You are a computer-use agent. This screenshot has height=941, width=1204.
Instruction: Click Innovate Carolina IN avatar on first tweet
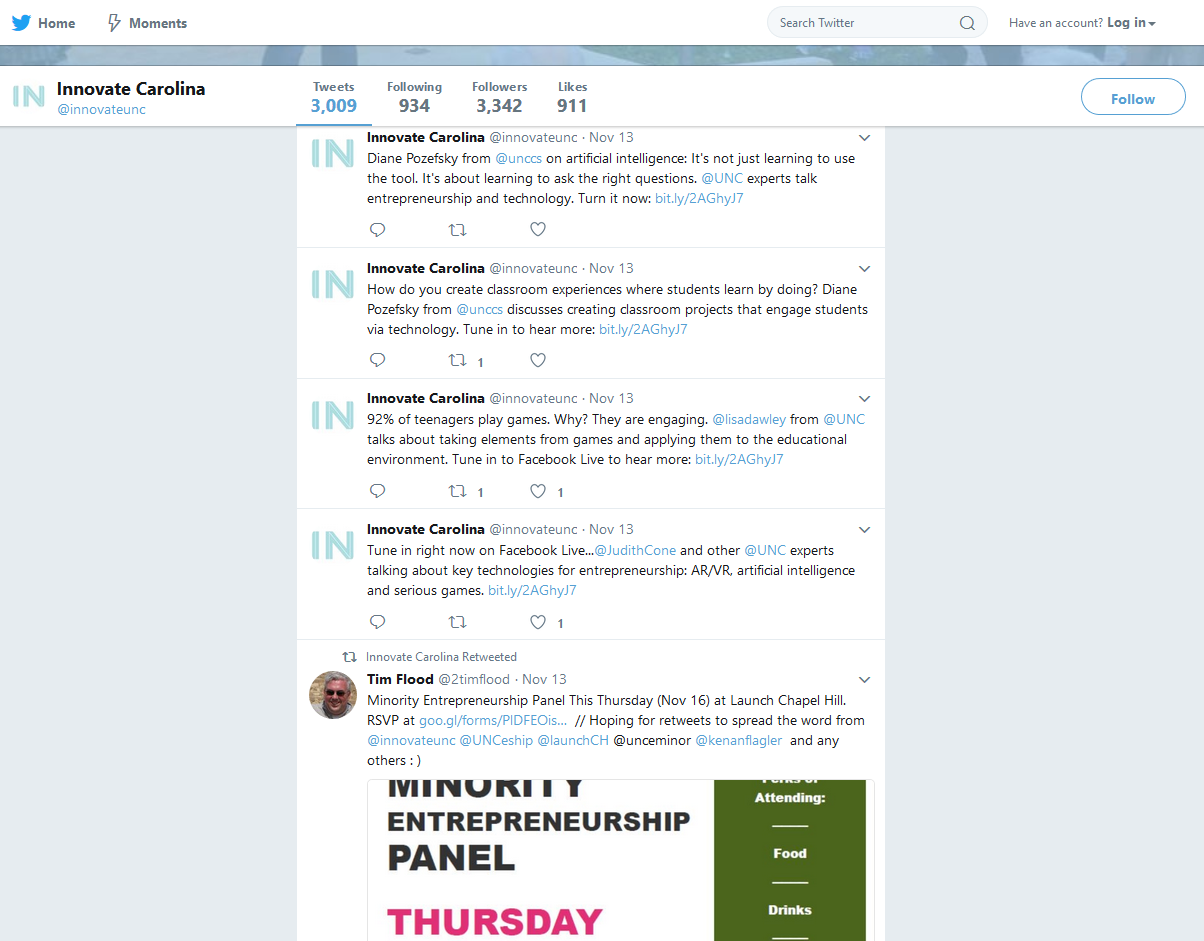[332, 153]
